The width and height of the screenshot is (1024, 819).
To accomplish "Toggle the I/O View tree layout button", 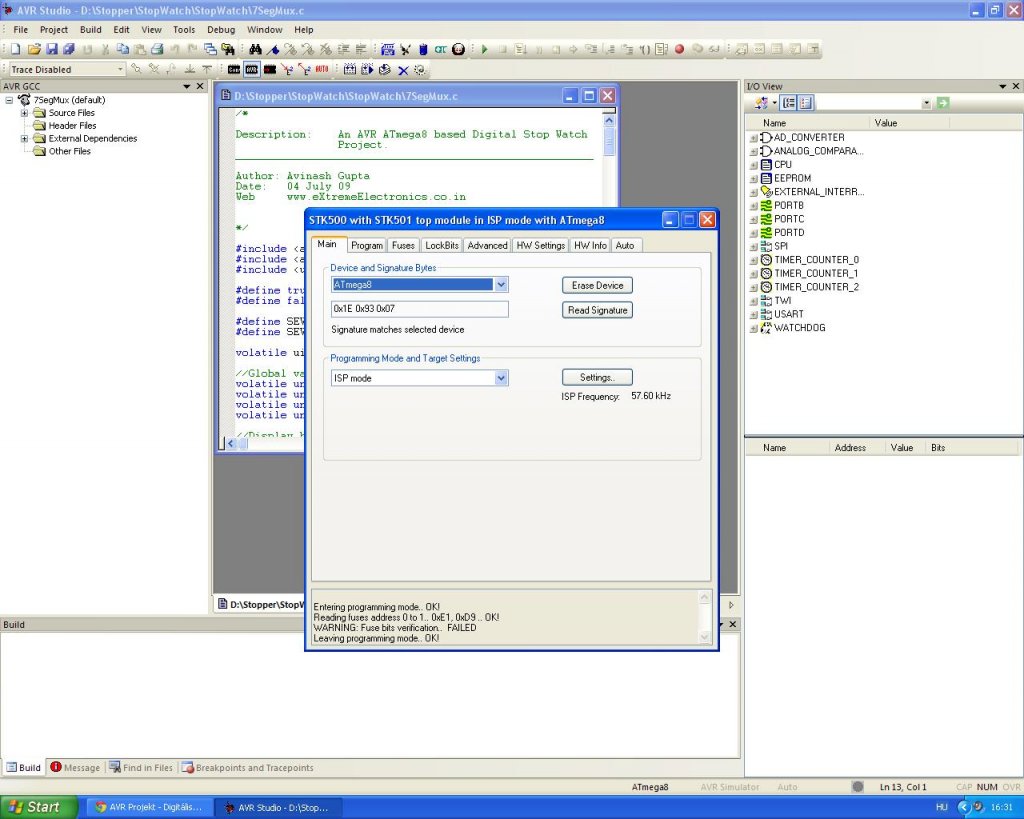I will point(789,103).
